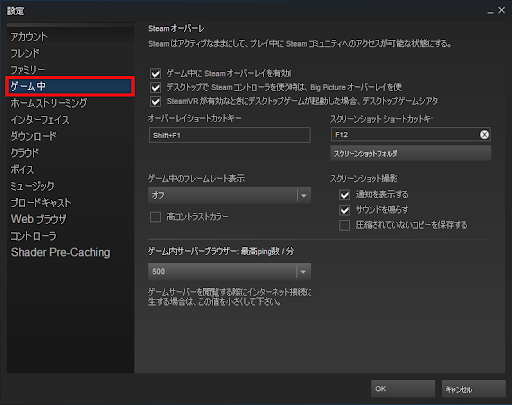Expand the max pings per minute dropdown
The width and height of the screenshot is (512, 405).
click(229, 272)
